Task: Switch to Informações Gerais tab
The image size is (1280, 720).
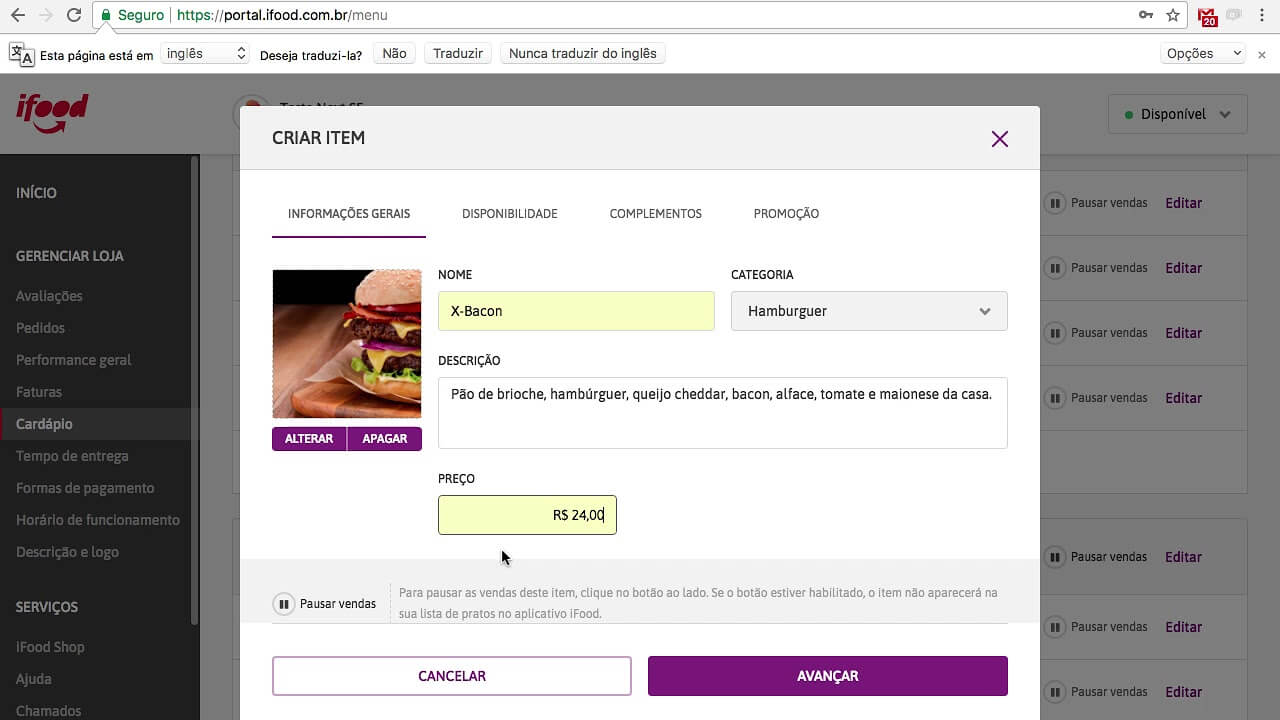Action: coord(349,214)
